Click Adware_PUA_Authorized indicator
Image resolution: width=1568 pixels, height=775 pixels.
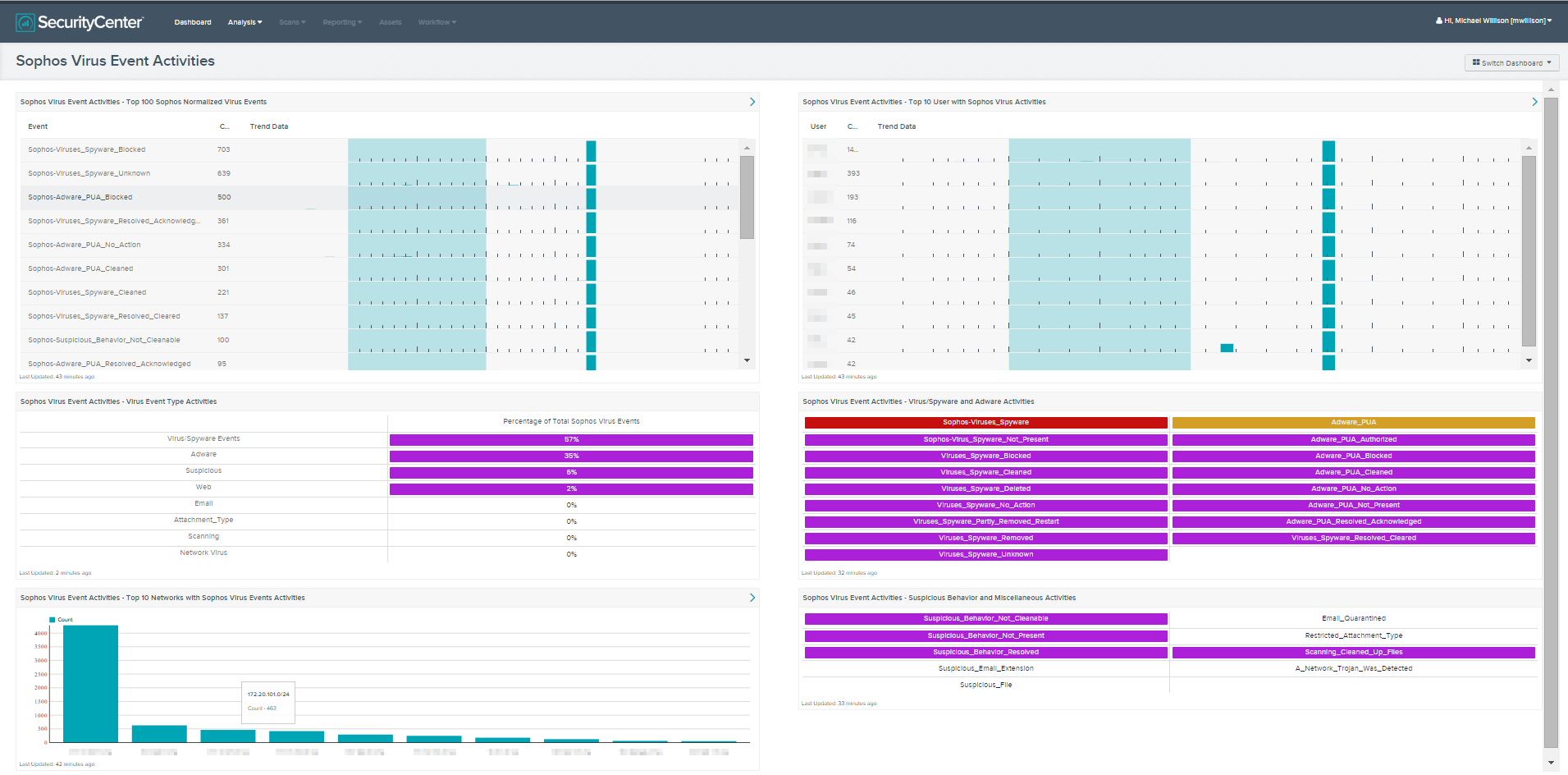click(1353, 440)
